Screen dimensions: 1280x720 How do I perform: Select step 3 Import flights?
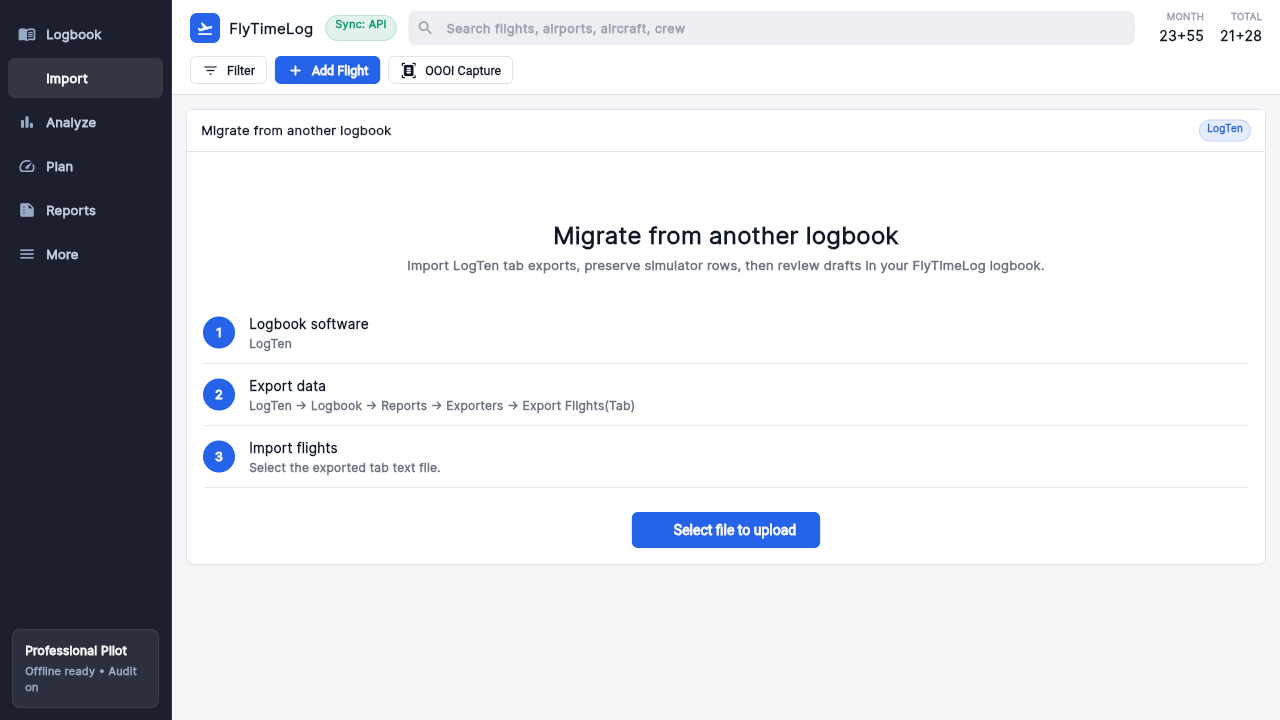pos(726,457)
